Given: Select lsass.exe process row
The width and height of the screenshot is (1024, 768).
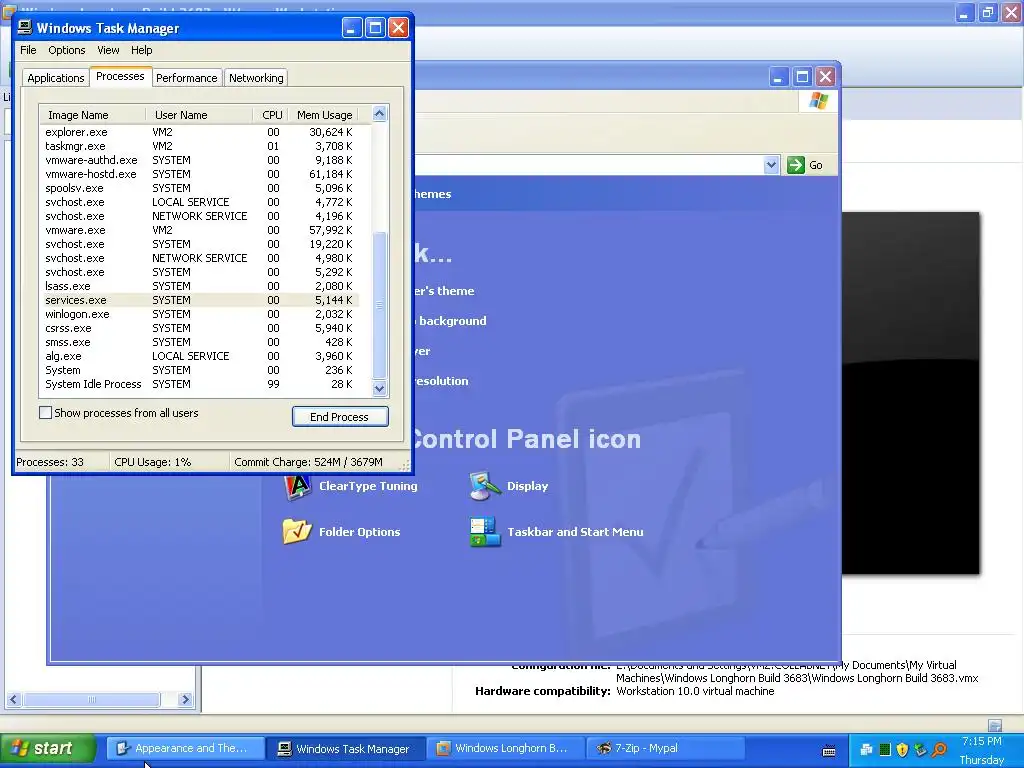Looking at the screenshot, I should 199,286.
